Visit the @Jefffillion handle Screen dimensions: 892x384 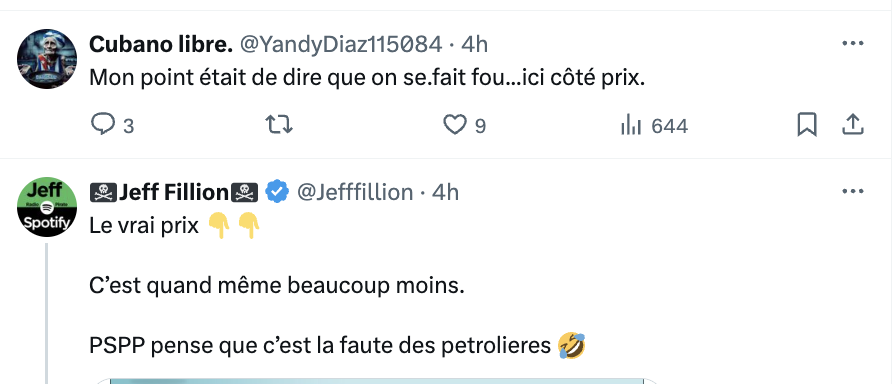(x=355, y=192)
